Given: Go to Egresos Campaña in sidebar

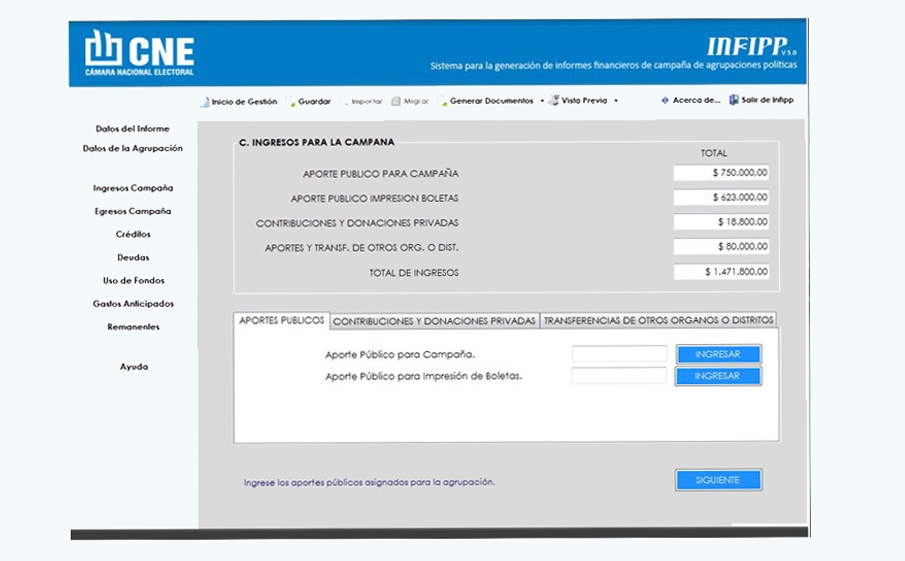Looking at the screenshot, I should point(133,211).
